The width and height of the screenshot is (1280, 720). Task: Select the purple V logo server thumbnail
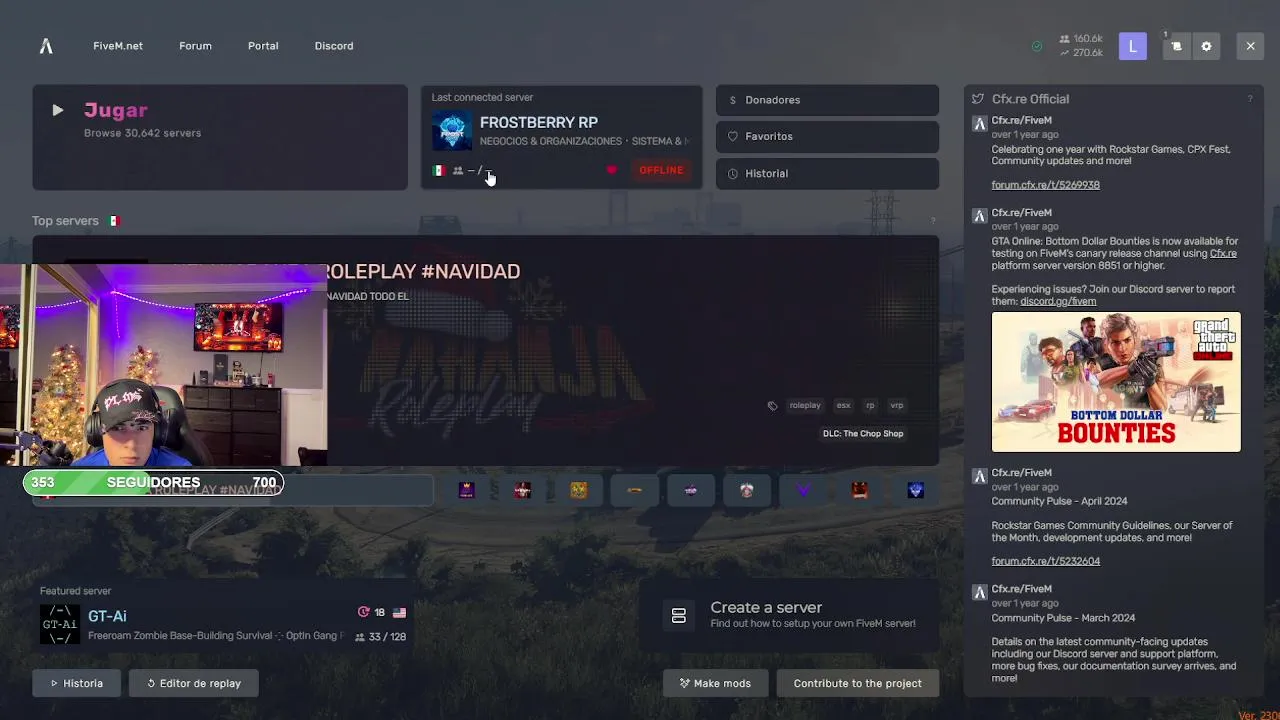803,490
